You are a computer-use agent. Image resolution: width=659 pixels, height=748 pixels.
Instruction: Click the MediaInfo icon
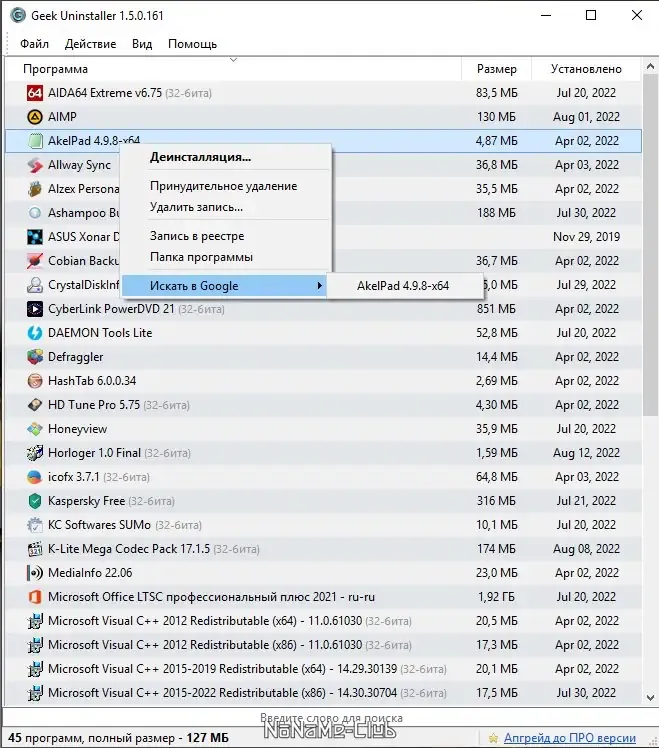(x=35, y=572)
